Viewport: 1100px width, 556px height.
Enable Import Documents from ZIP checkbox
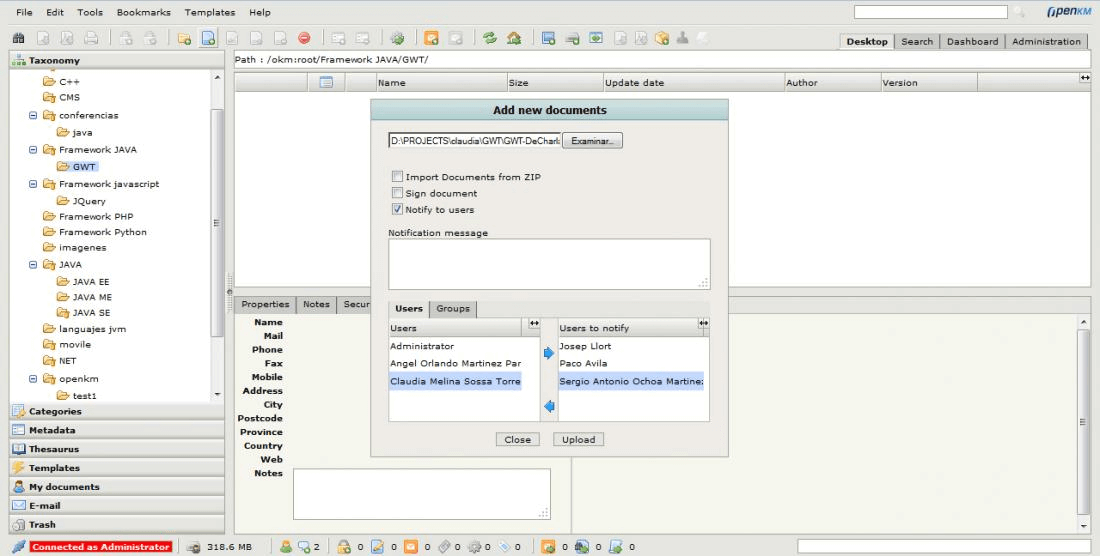[x=397, y=177]
